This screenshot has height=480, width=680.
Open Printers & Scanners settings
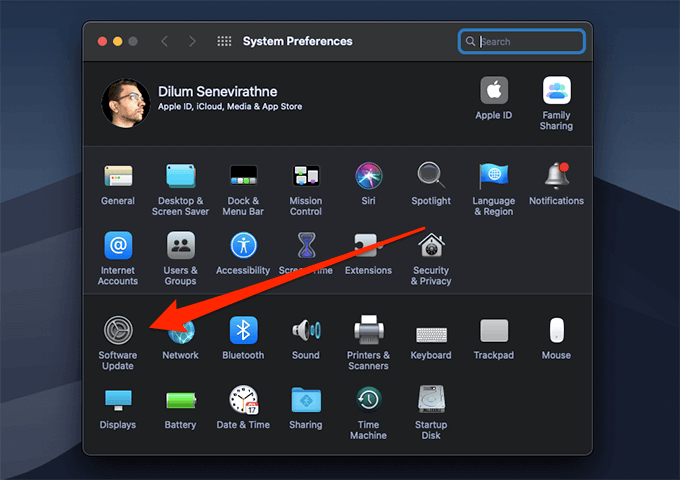368,331
